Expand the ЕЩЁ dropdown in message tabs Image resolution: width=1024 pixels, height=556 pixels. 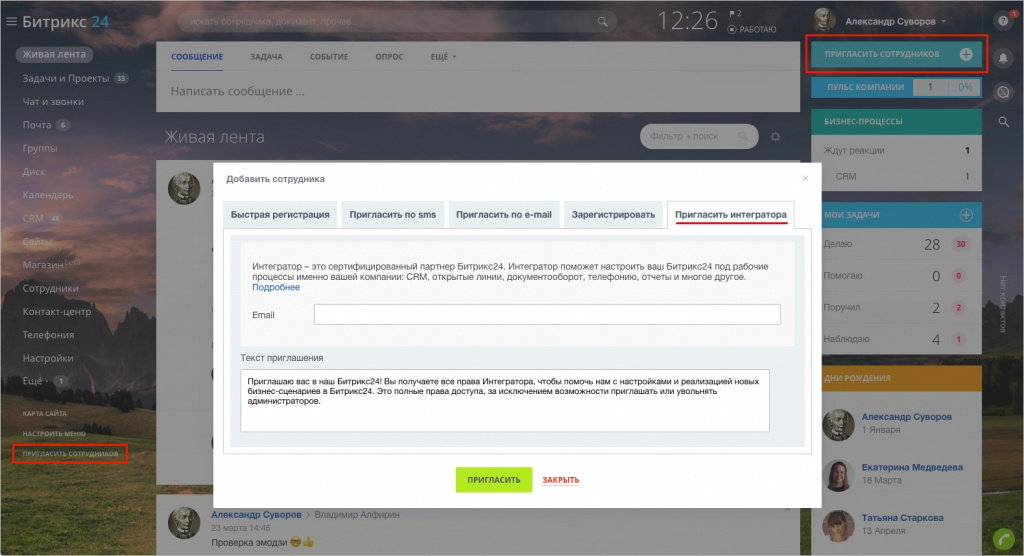point(443,57)
